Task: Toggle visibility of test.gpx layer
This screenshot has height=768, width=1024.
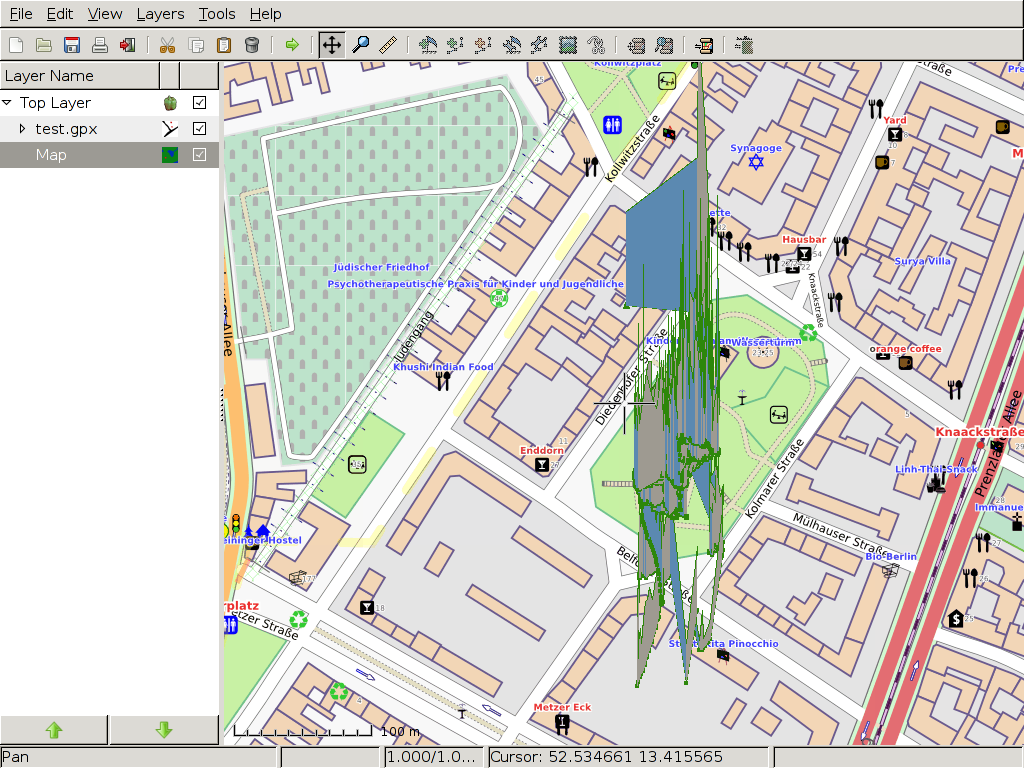Action: [200, 128]
